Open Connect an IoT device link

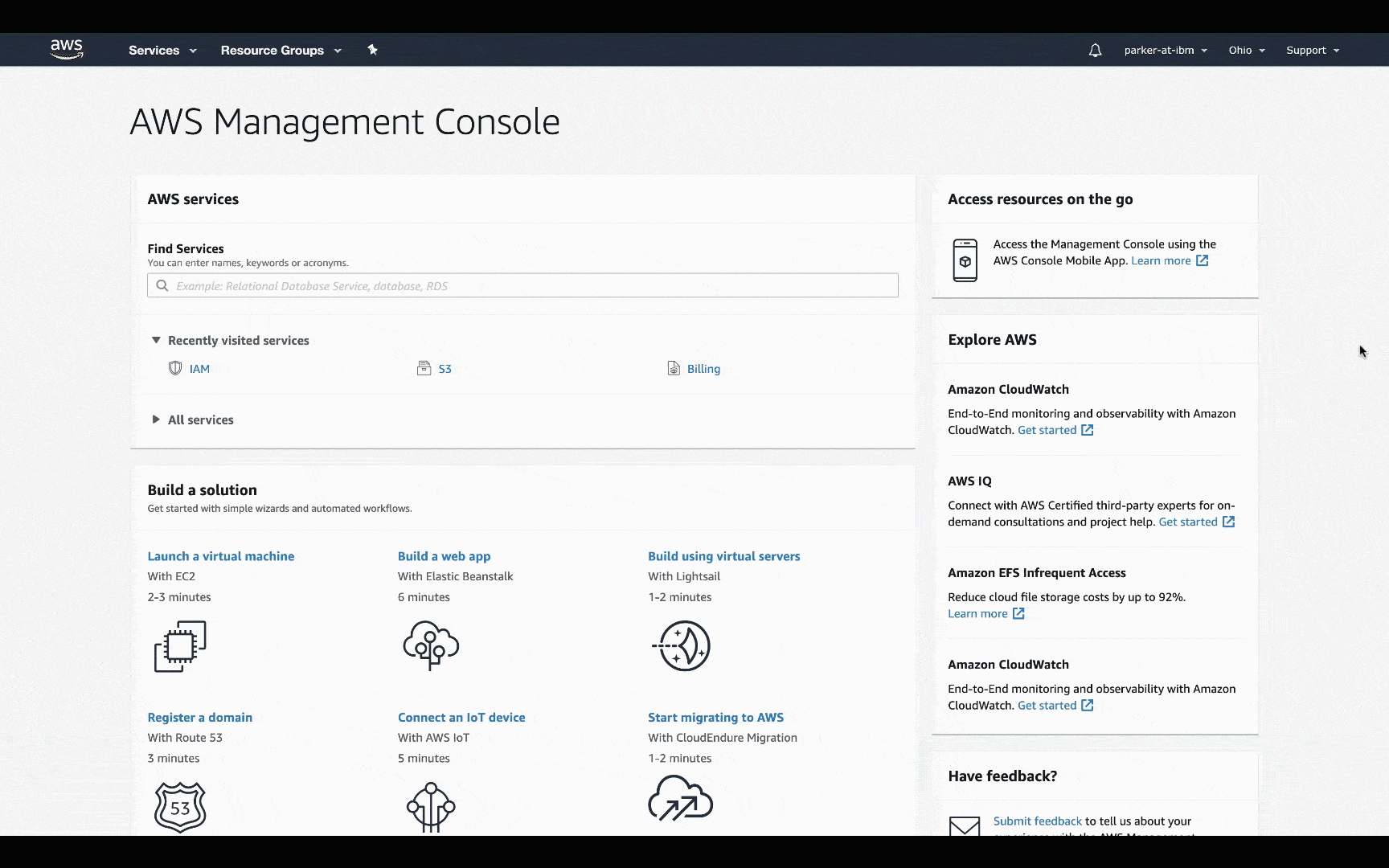coord(461,717)
